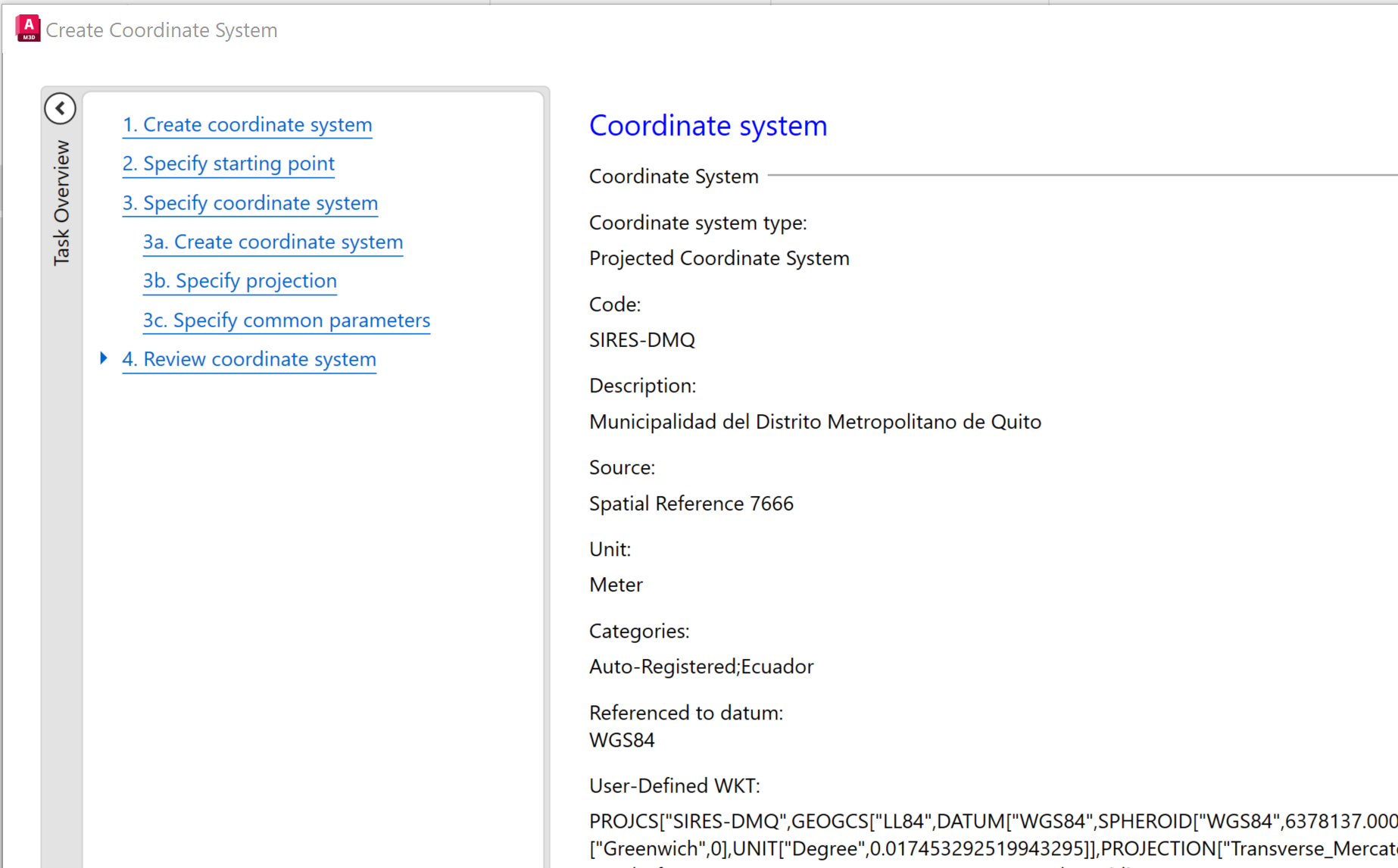Select the Projected Coordinate System type text
Screen dimensions: 1398x868
click(719, 258)
